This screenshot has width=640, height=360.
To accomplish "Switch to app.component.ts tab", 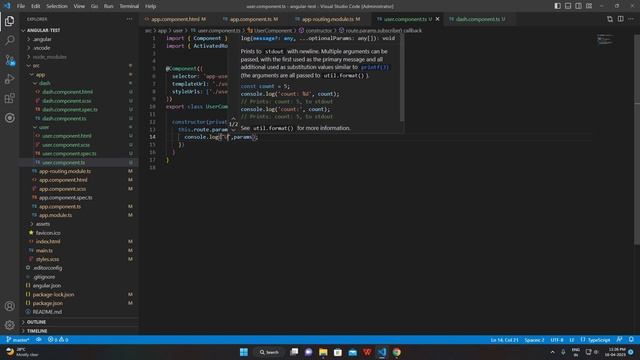I will click(x=251, y=19).
